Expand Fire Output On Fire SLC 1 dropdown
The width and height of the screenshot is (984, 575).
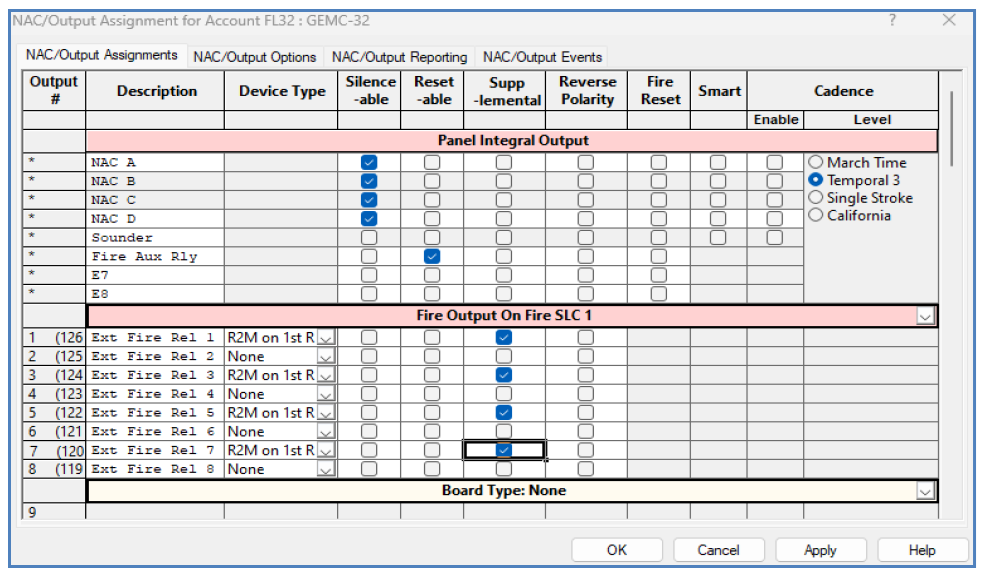(x=925, y=316)
